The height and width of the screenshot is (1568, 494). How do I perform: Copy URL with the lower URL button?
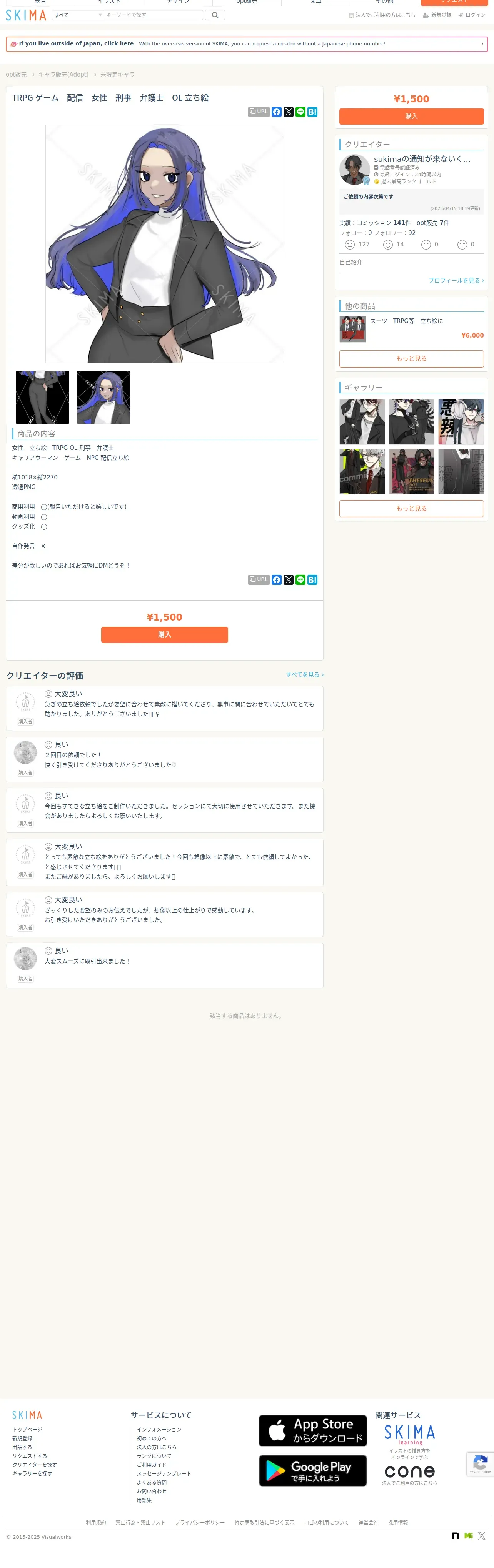[x=259, y=579]
